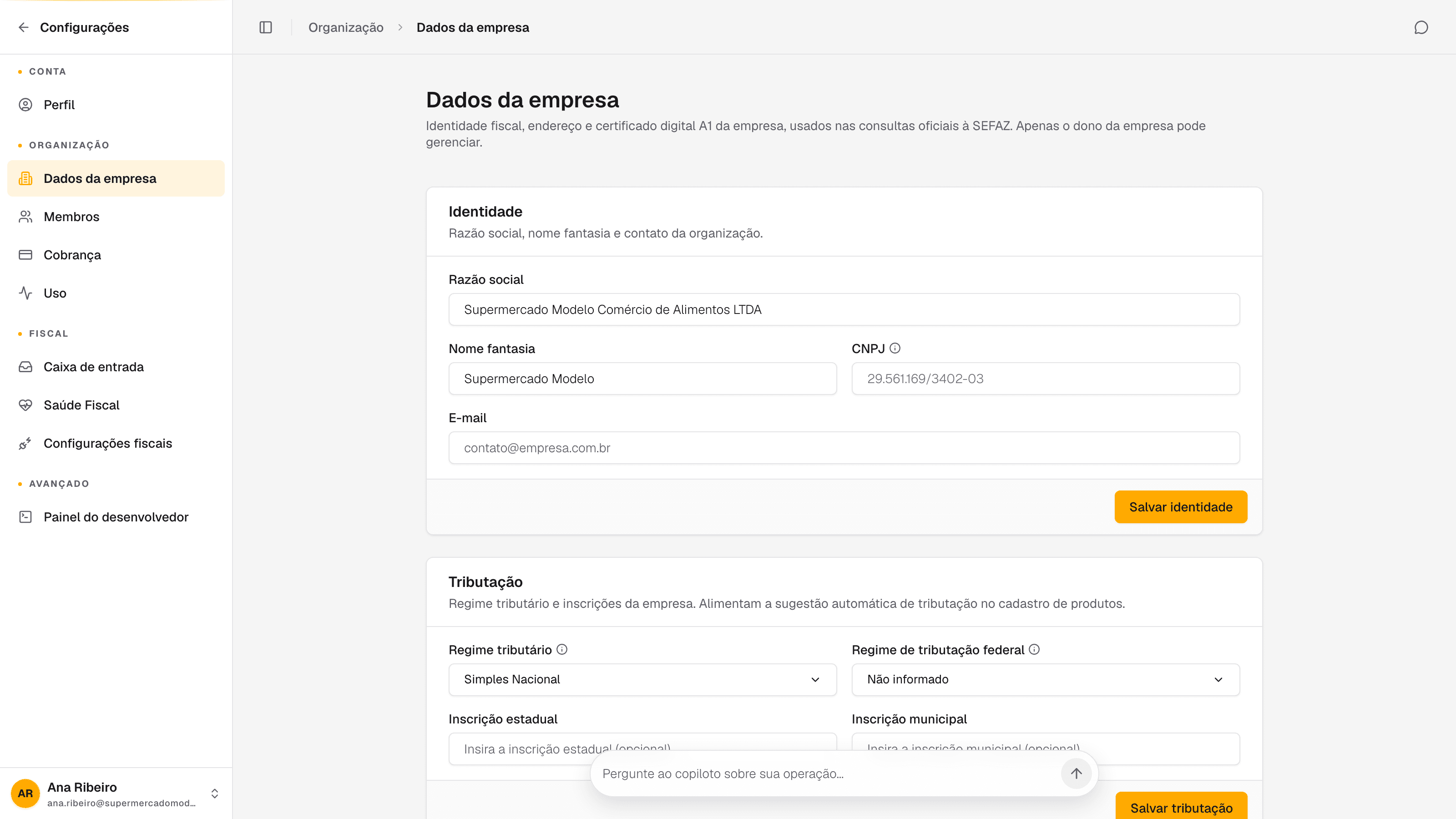
Task: Click the back arrow beside Configurações
Action: (23, 27)
